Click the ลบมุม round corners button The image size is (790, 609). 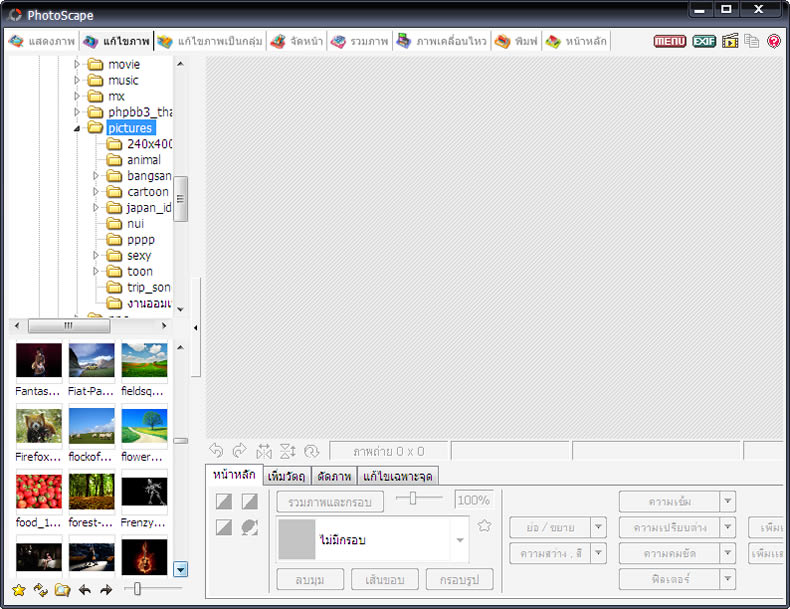310,579
